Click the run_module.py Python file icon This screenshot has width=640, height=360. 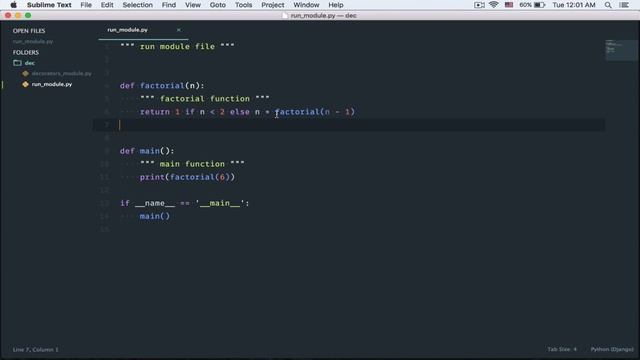click(x=26, y=84)
